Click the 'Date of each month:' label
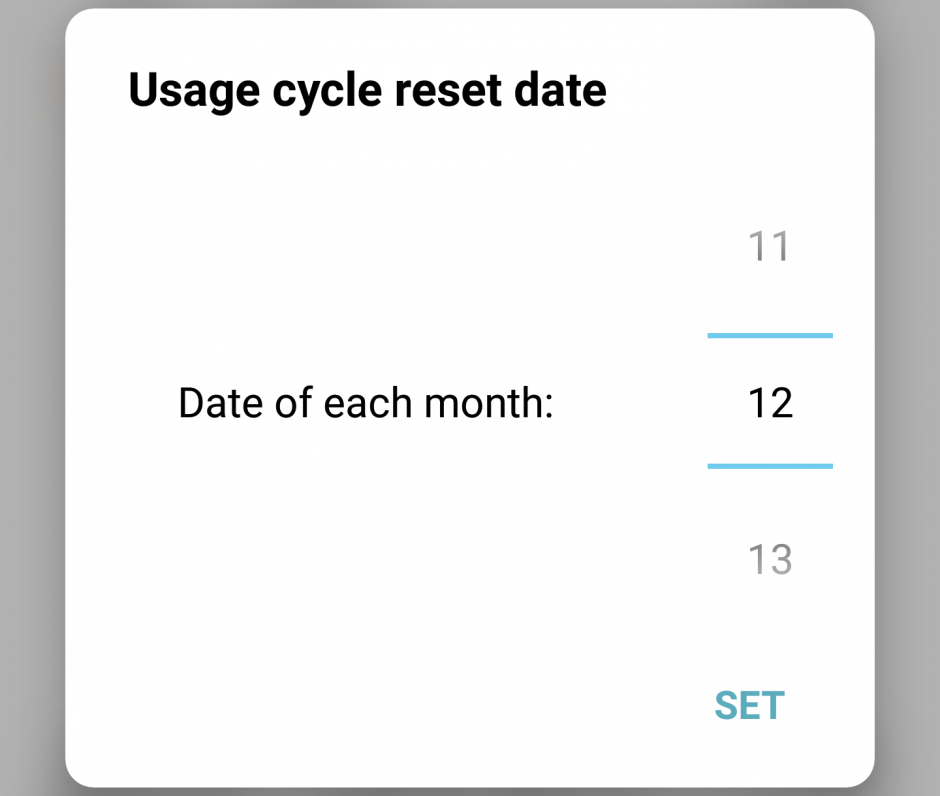940x796 pixels. point(365,404)
